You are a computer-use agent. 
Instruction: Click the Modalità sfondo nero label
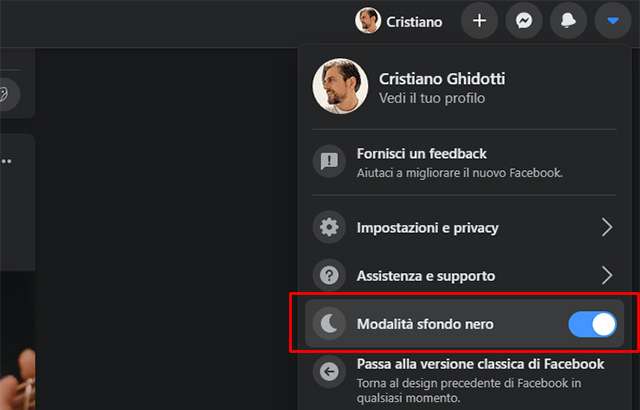424,324
